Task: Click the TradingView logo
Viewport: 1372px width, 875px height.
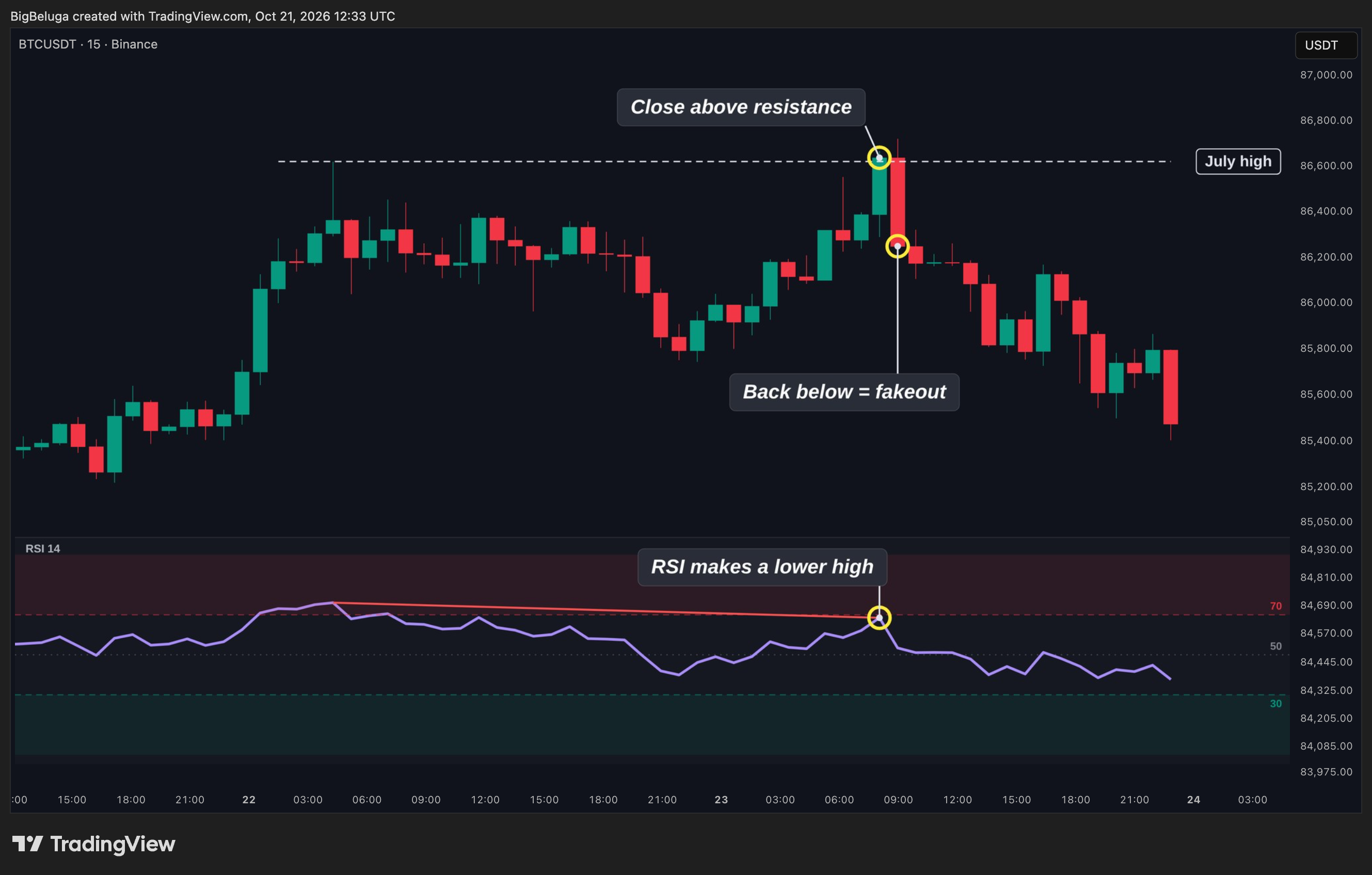Action: (94, 844)
